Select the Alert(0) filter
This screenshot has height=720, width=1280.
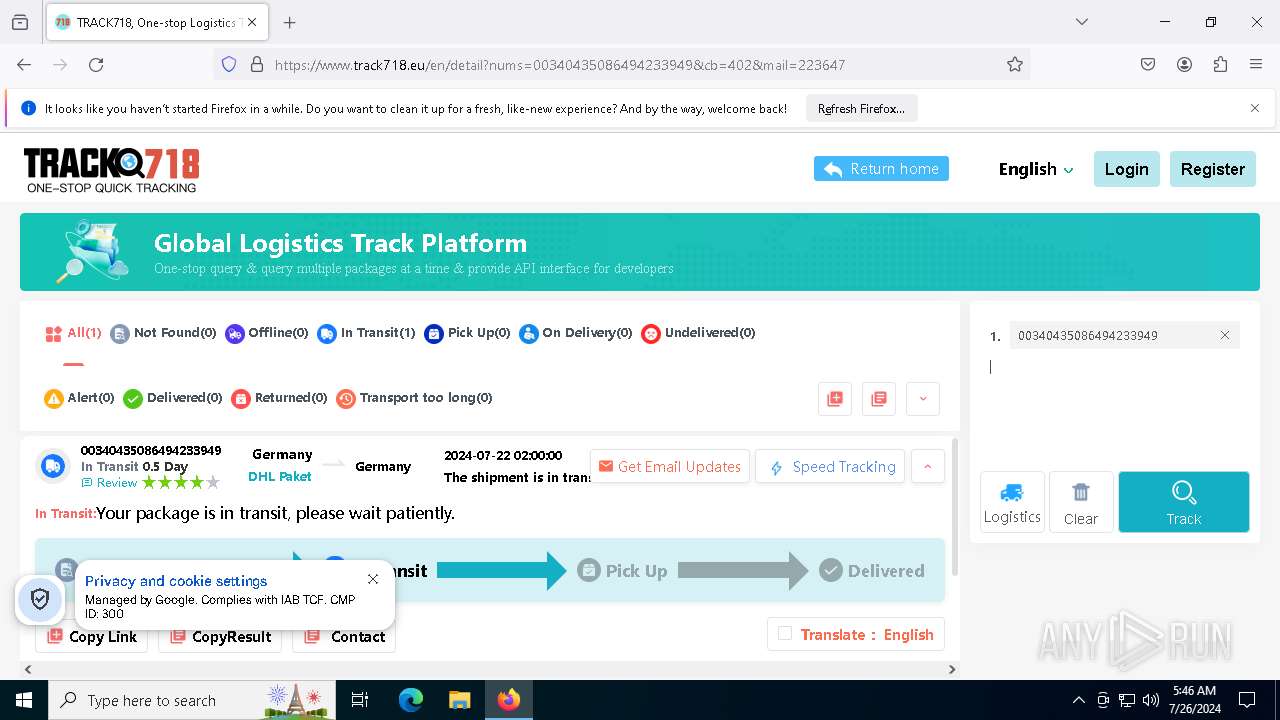[79, 398]
